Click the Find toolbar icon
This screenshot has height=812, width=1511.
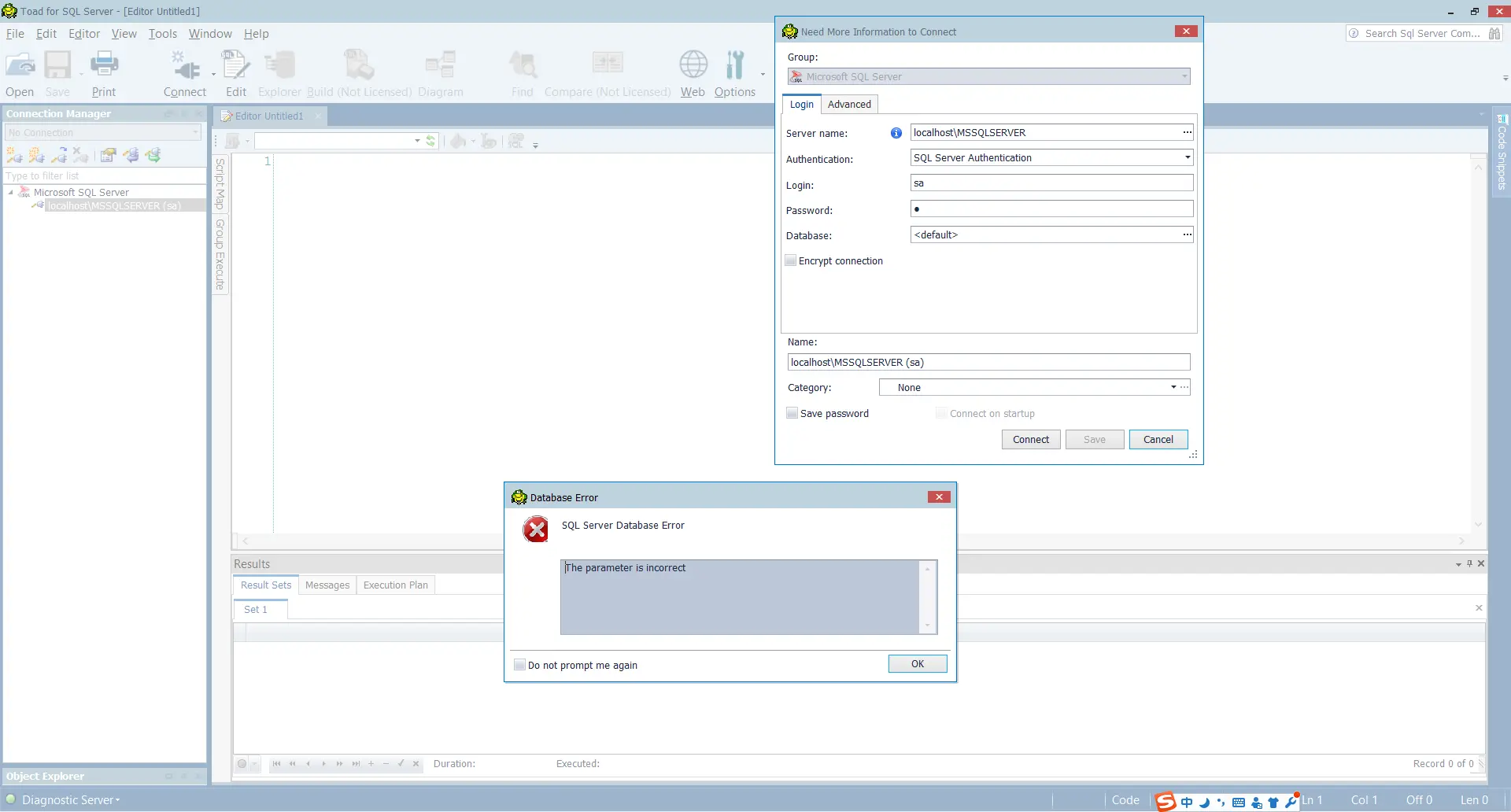coord(523,65)
